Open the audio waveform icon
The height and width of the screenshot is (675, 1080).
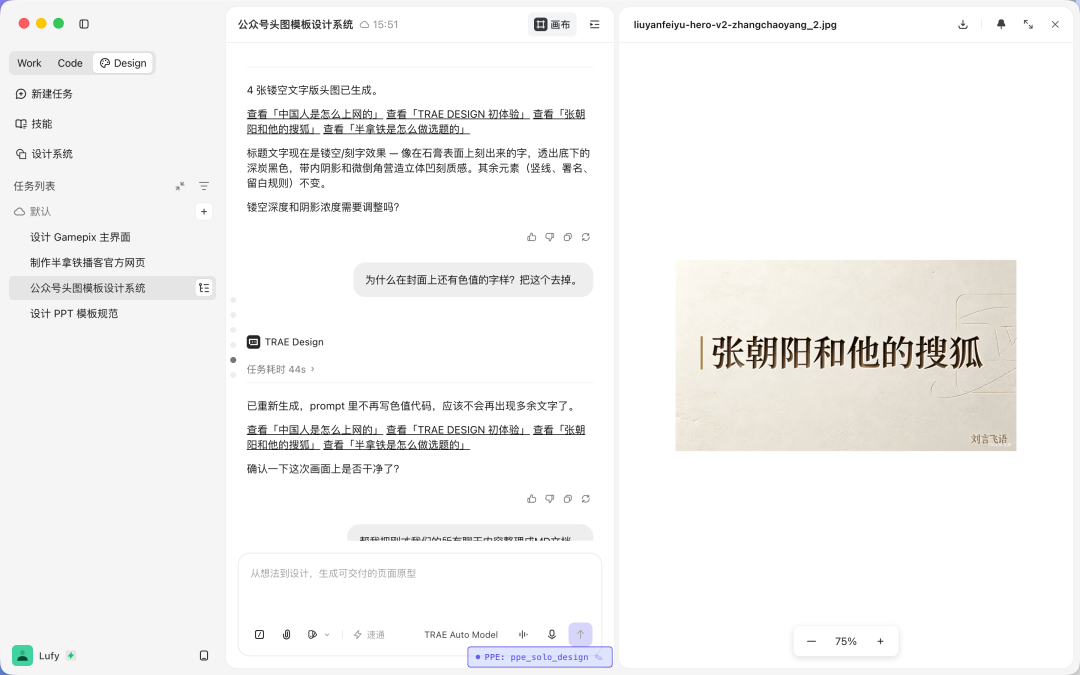coord(523,634)
